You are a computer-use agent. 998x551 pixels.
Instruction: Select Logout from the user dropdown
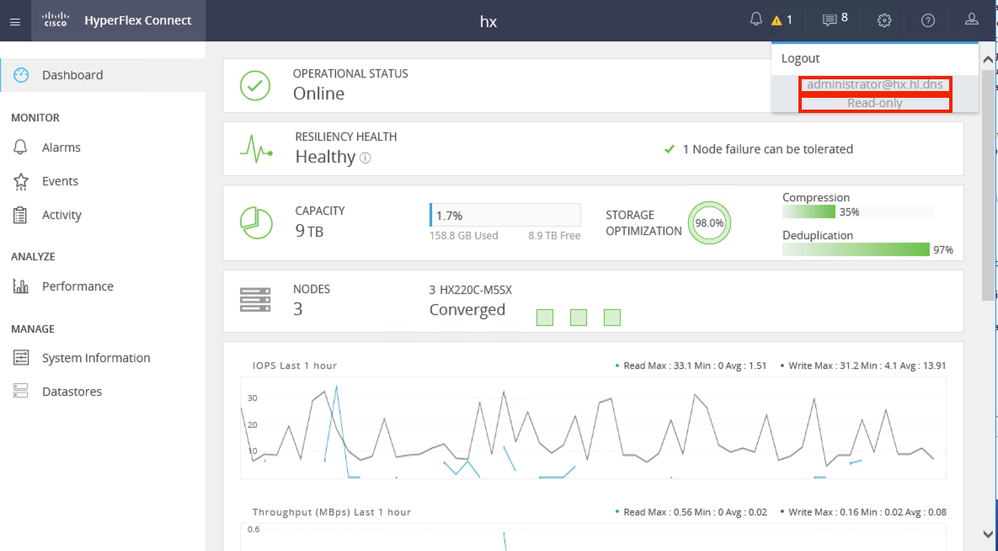point(801,59)
